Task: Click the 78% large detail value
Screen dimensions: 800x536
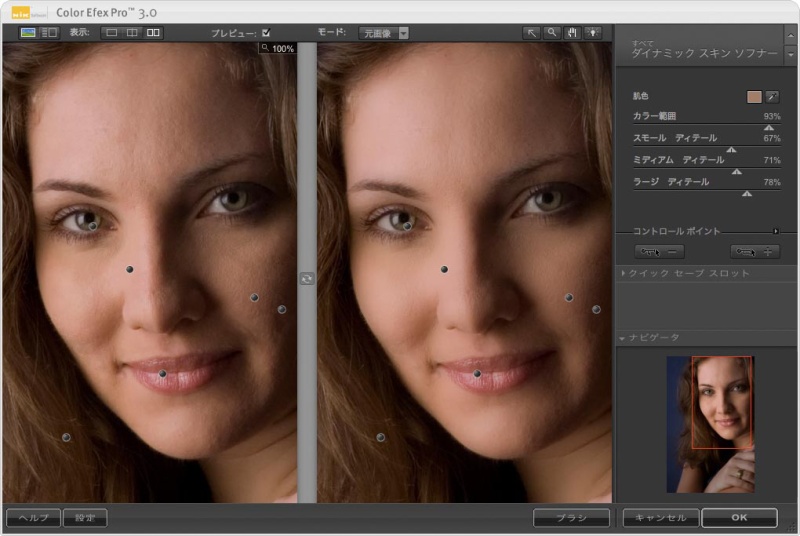Action: coord(771,182)
